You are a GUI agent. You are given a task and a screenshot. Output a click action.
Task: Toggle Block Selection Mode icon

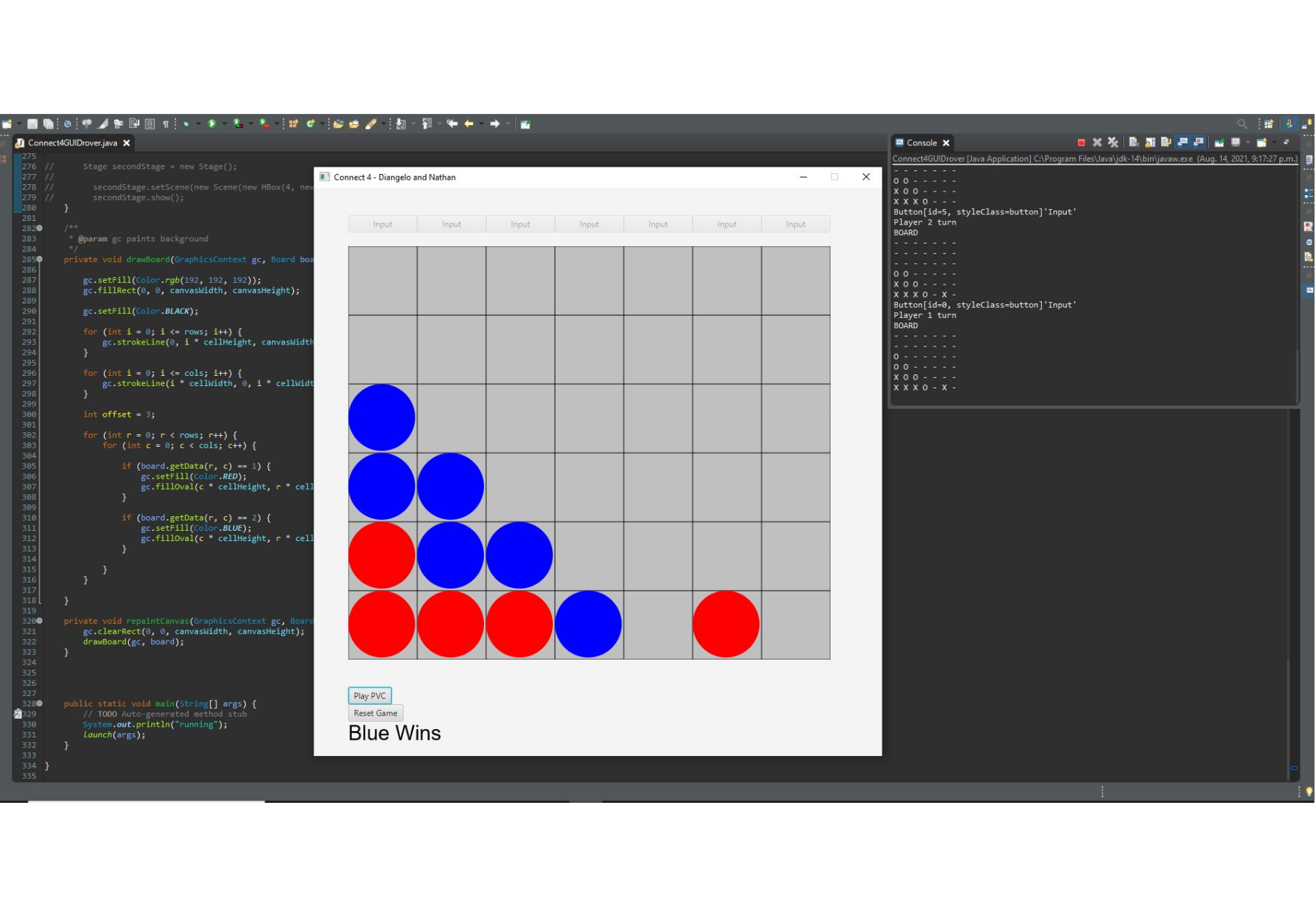click(150, 124)
